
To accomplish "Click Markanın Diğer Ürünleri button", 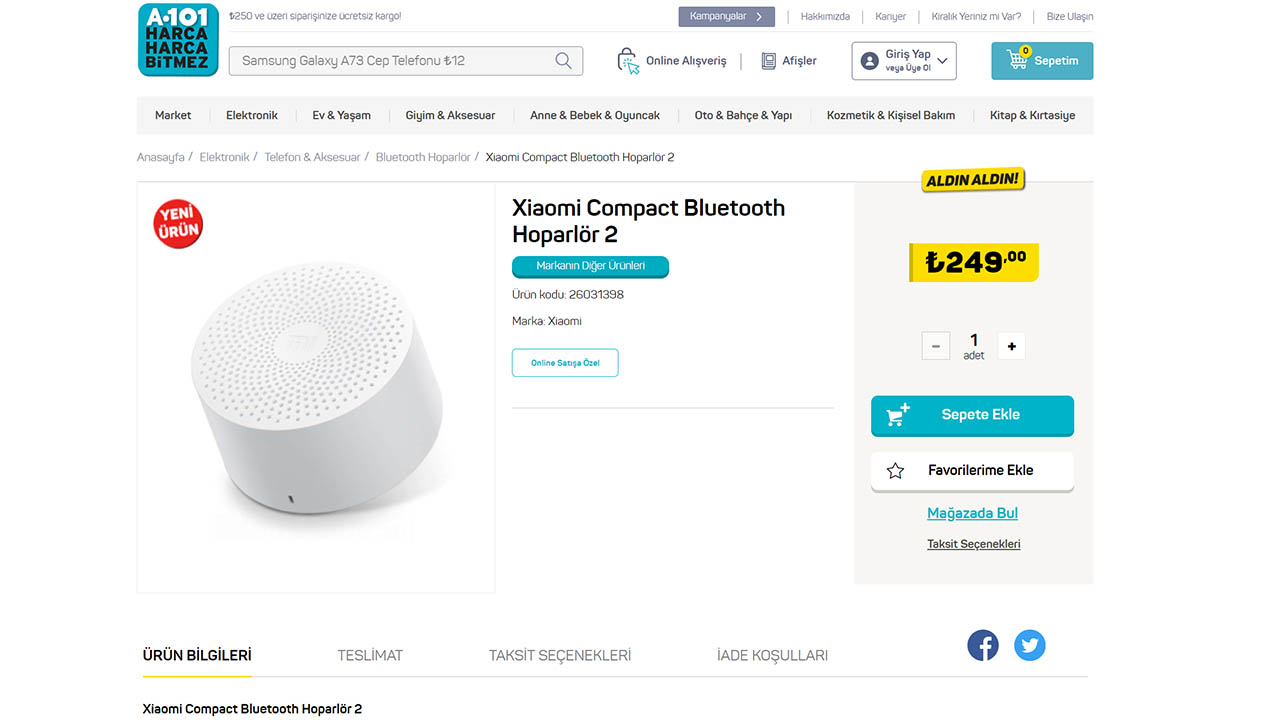I will pyautogui.click(x=590, y=266).
